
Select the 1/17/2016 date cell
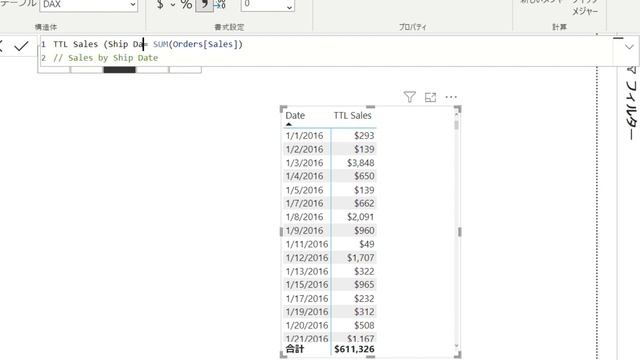(x=307, y=298)
